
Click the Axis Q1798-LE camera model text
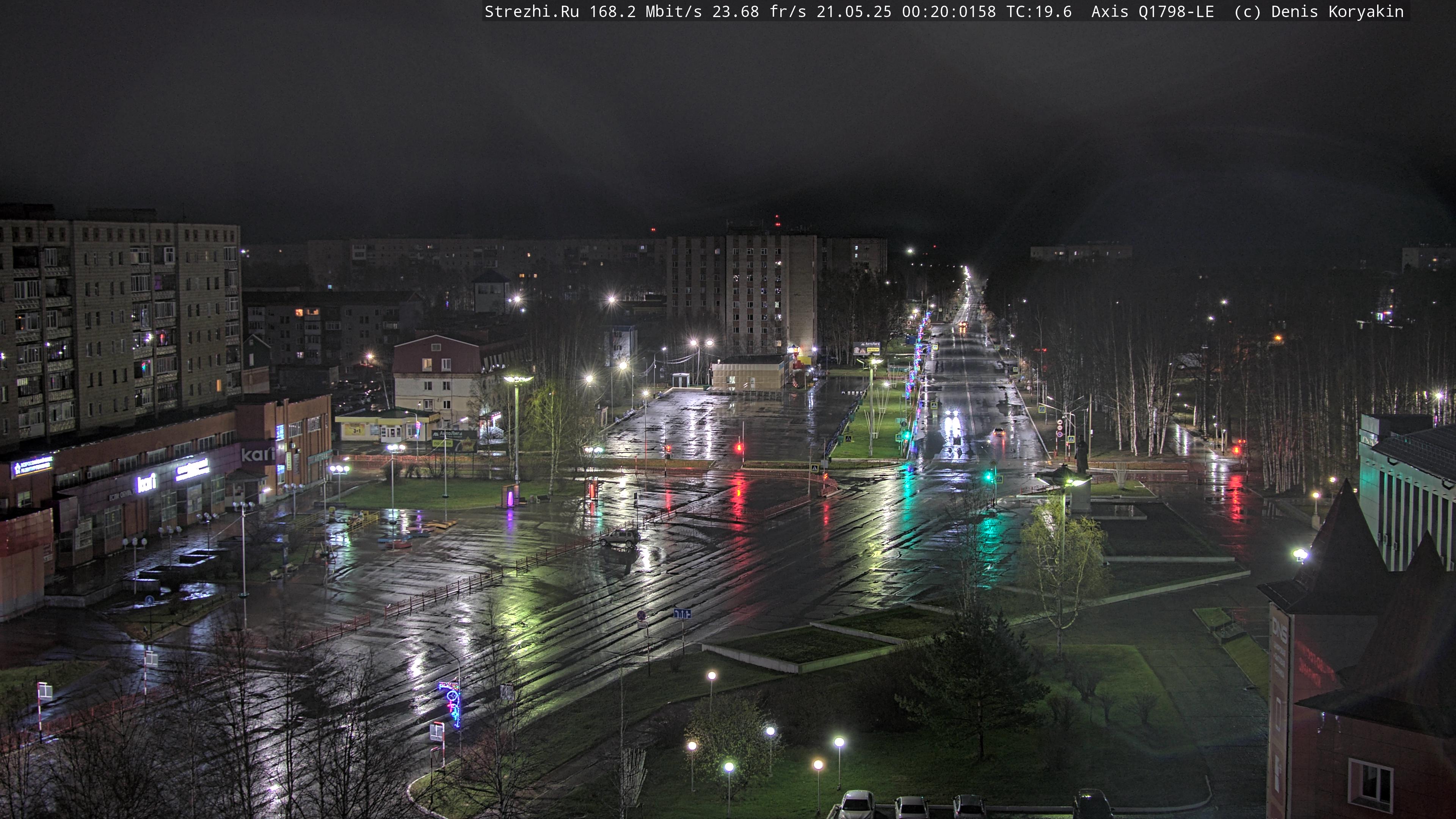pos(1153,12)
